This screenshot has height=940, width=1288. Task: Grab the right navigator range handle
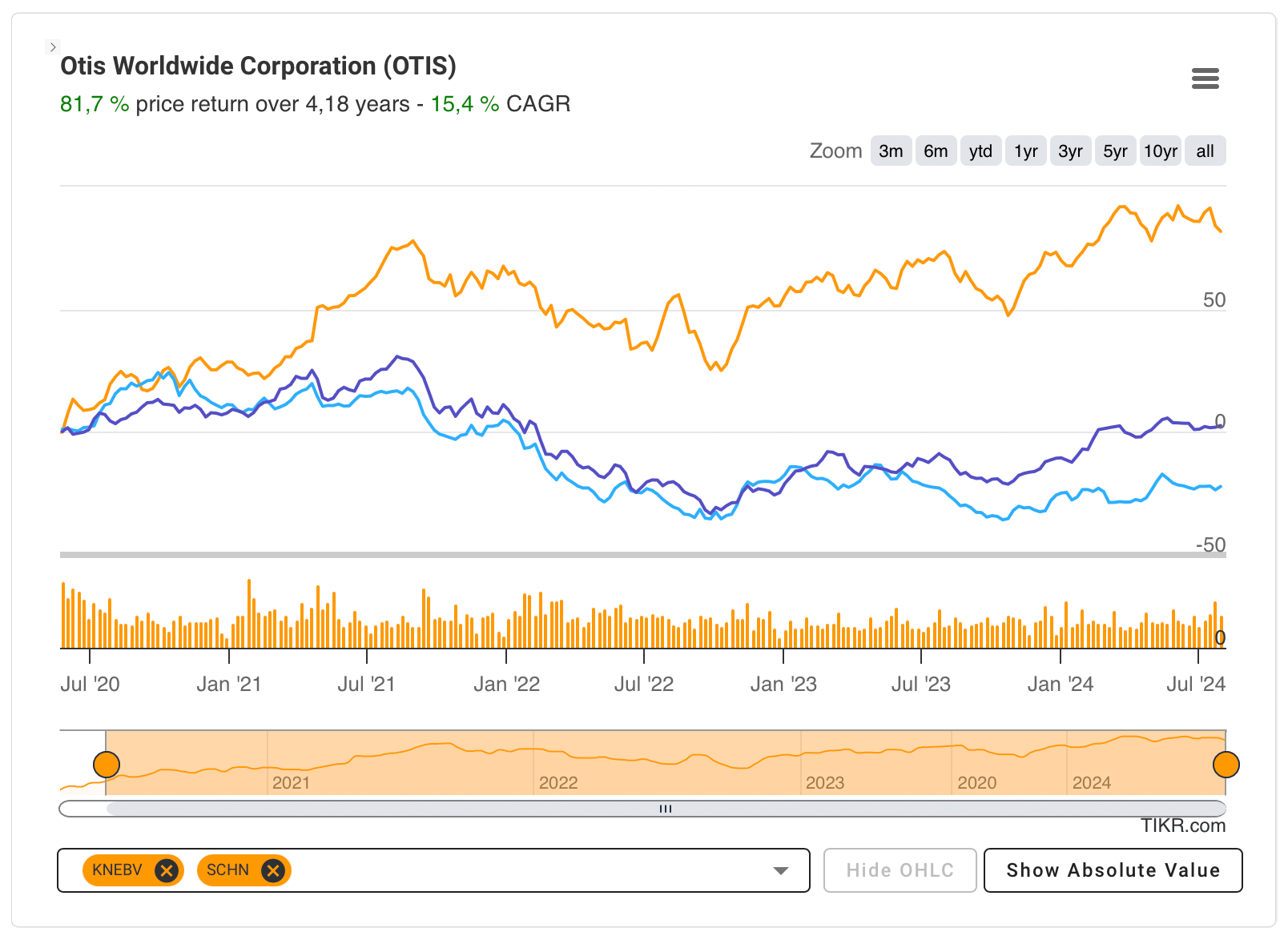pos(1226,765)
